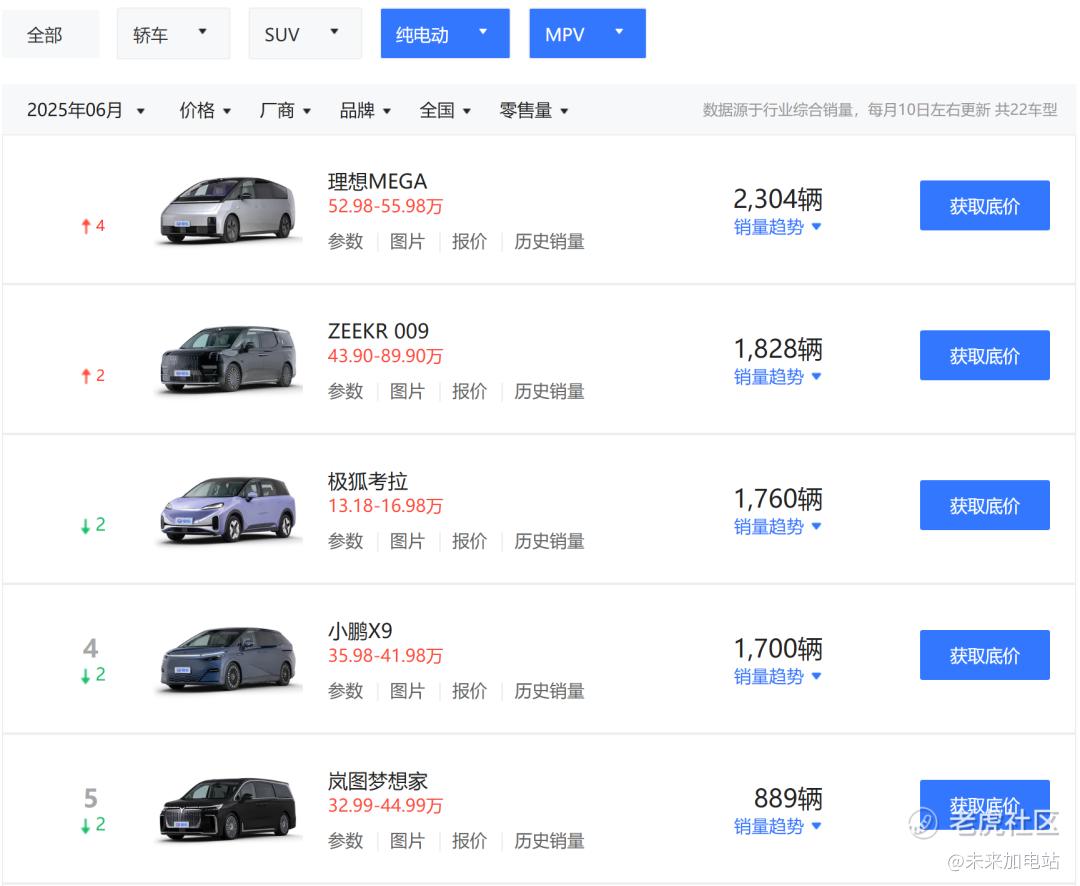This screenshot has width=1080, height=886.
Task: View 图片 for 理想MEGA
Action: [x=407, y=242]
